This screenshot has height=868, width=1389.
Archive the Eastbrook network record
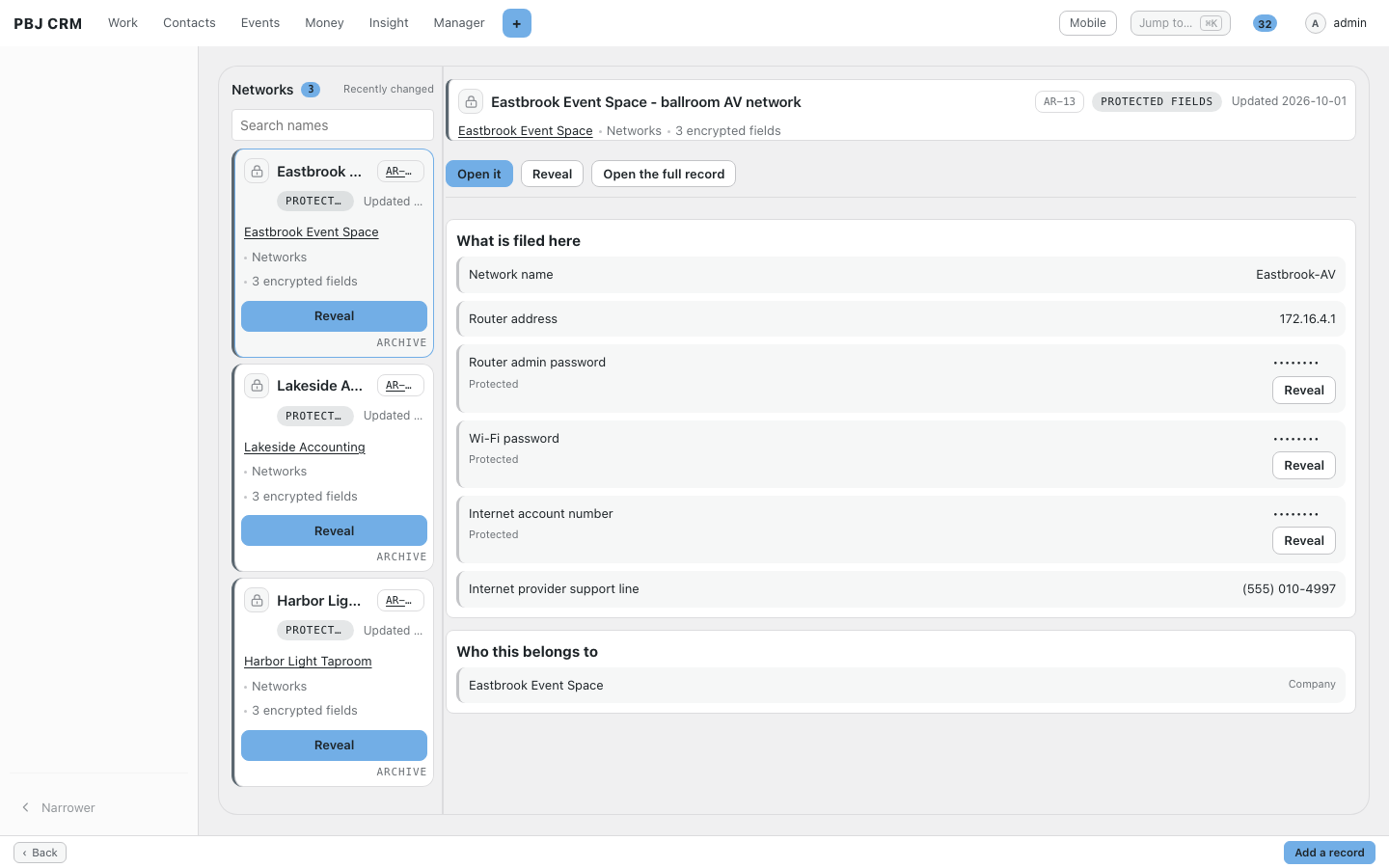click(401, 343)
